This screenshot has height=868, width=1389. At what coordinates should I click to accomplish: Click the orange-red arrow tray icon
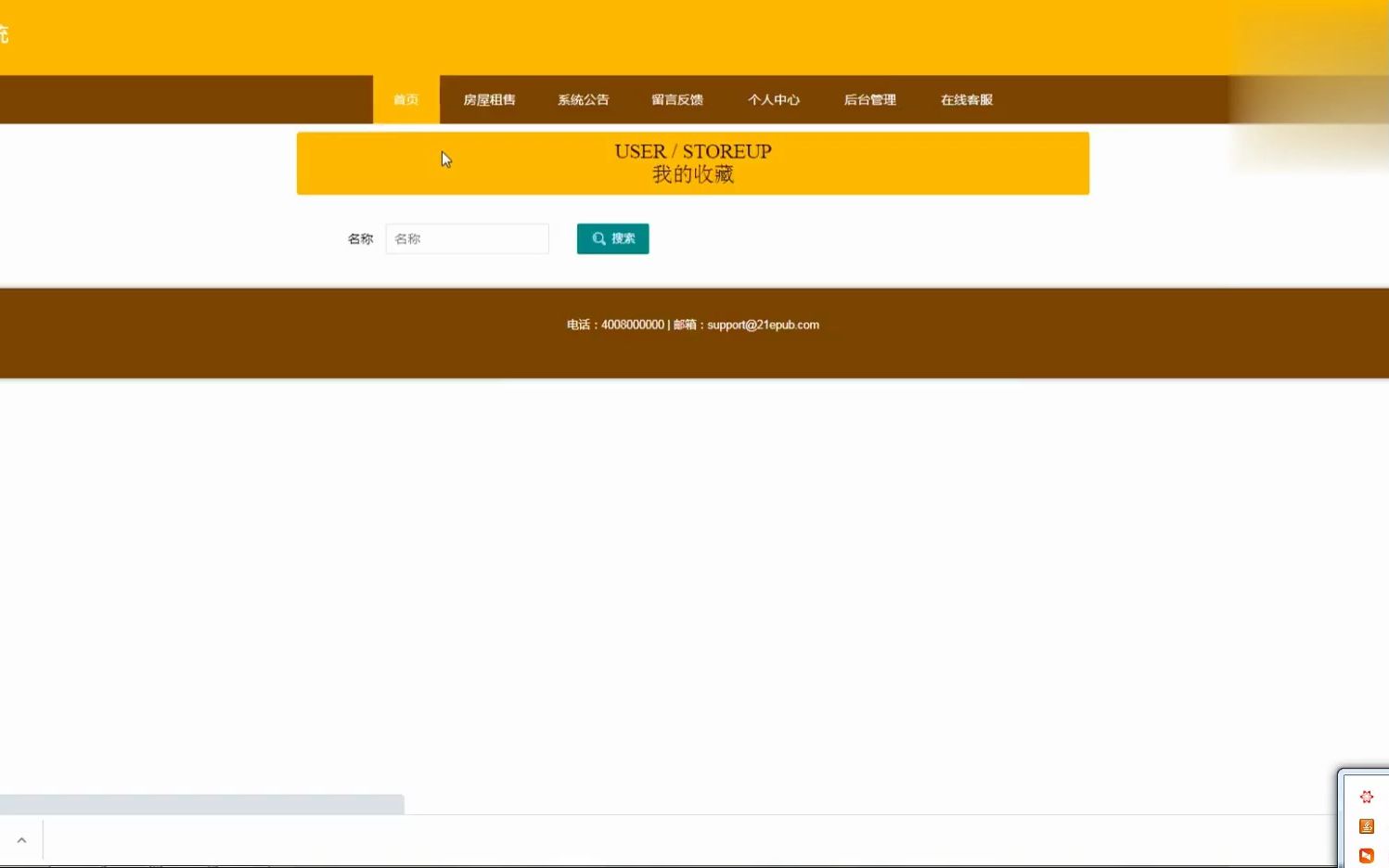(x=1366, y=855)
